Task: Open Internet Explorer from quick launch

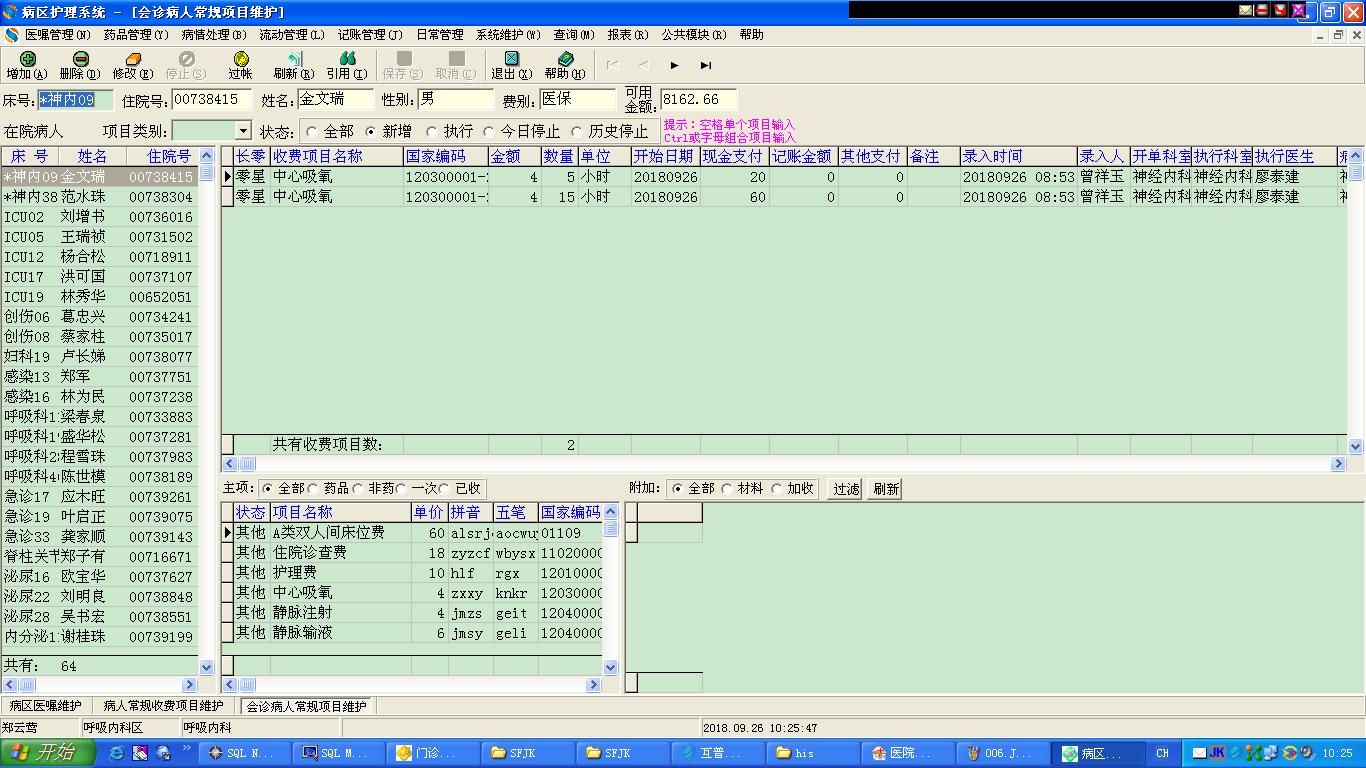Action: [116, 753]
